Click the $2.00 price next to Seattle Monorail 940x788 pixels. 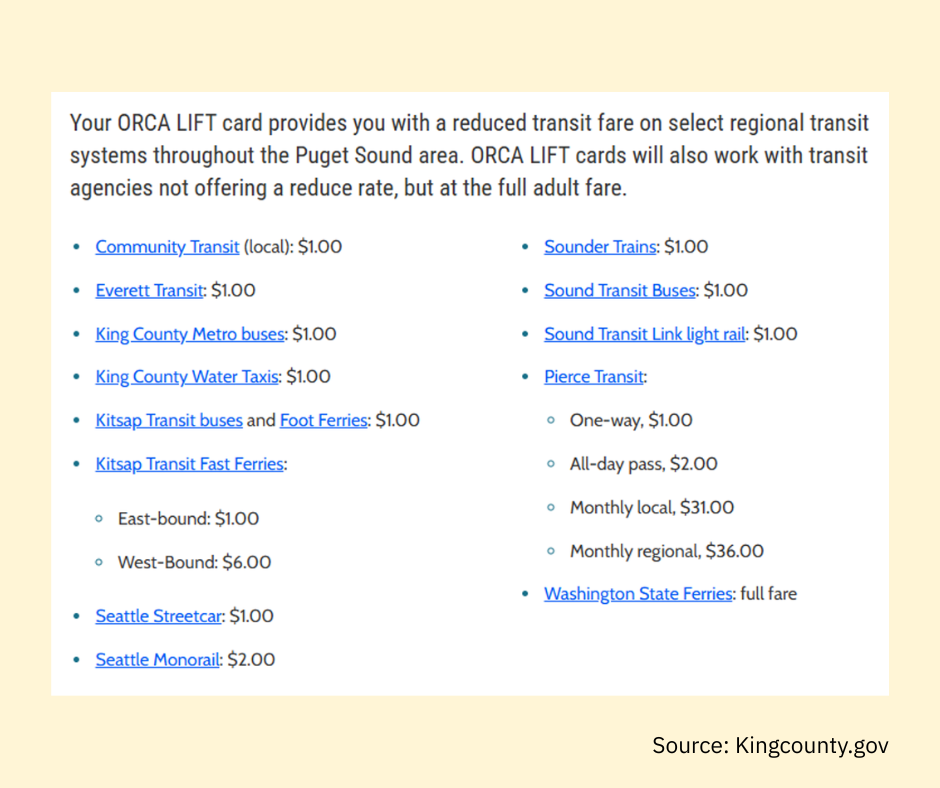251,660
